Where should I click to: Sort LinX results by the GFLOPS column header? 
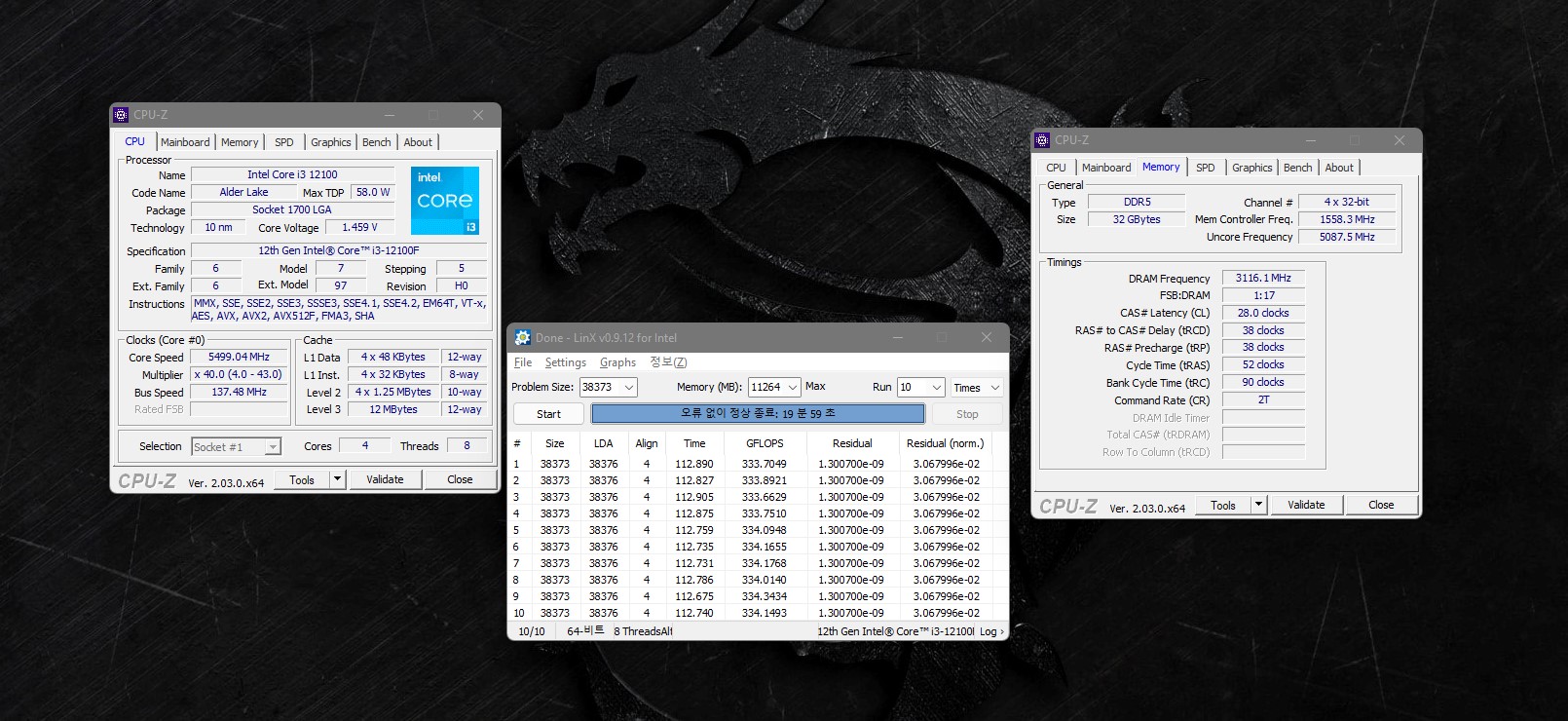[765, 443]
